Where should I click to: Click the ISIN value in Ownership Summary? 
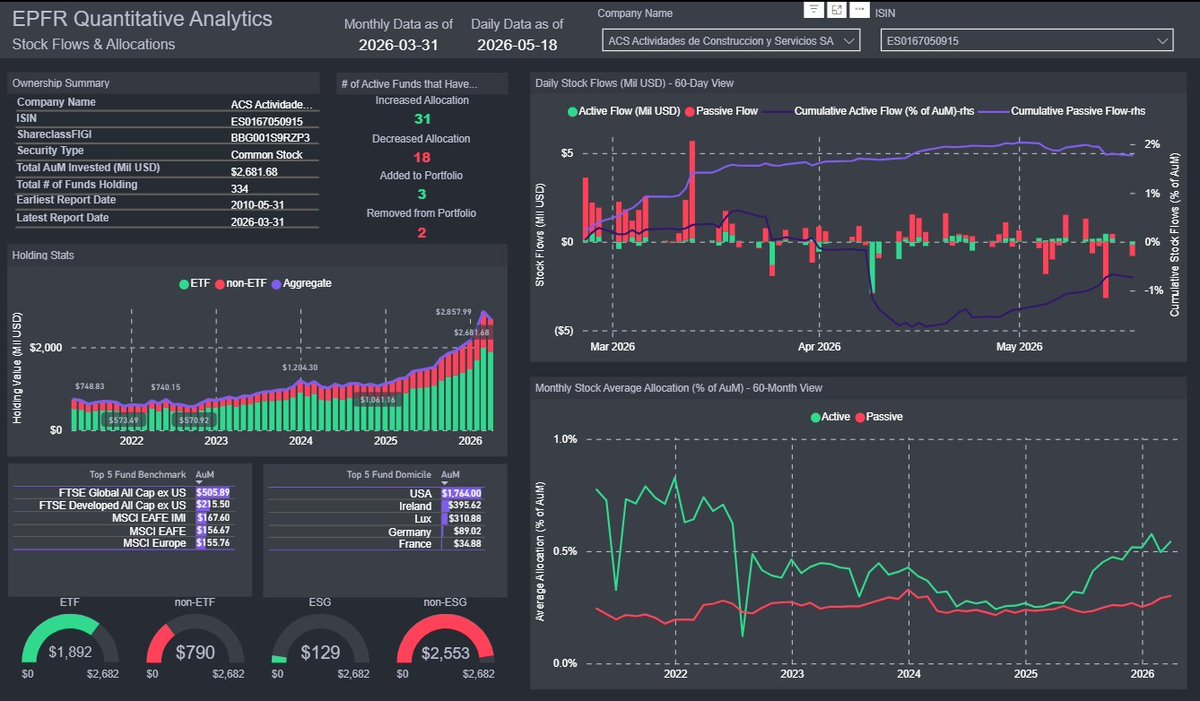266,121
